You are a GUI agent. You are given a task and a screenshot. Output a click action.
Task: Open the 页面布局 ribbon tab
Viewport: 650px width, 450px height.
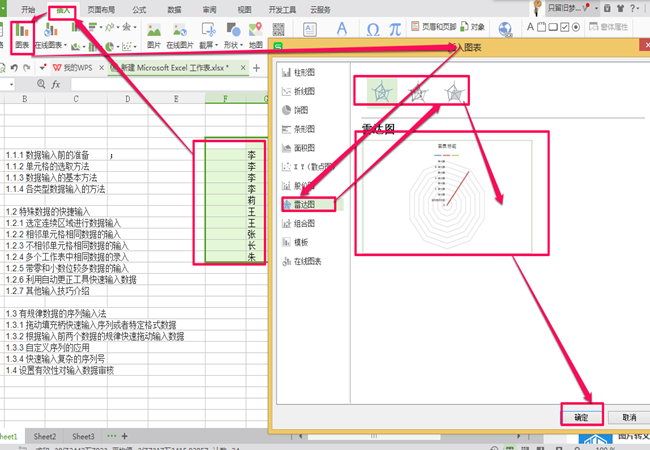coord(101,10)
